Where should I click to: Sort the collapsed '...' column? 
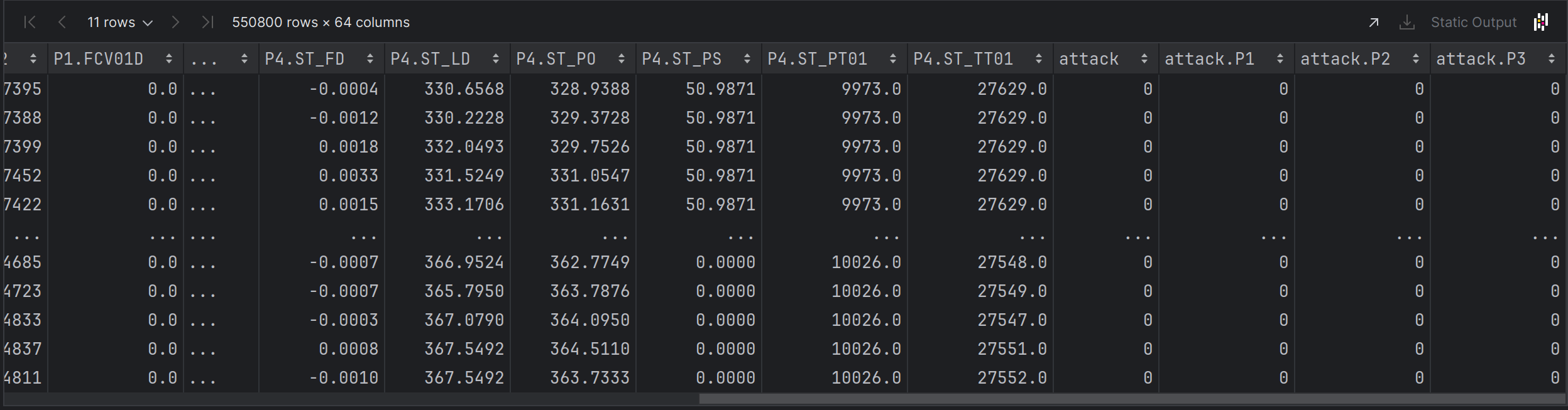[244, 59]
